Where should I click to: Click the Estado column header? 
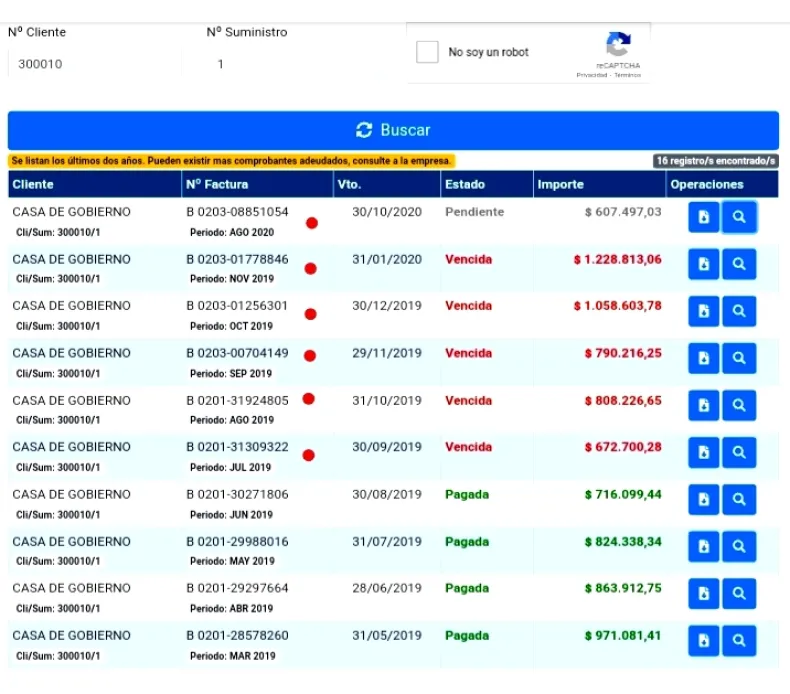click(465, 184)
